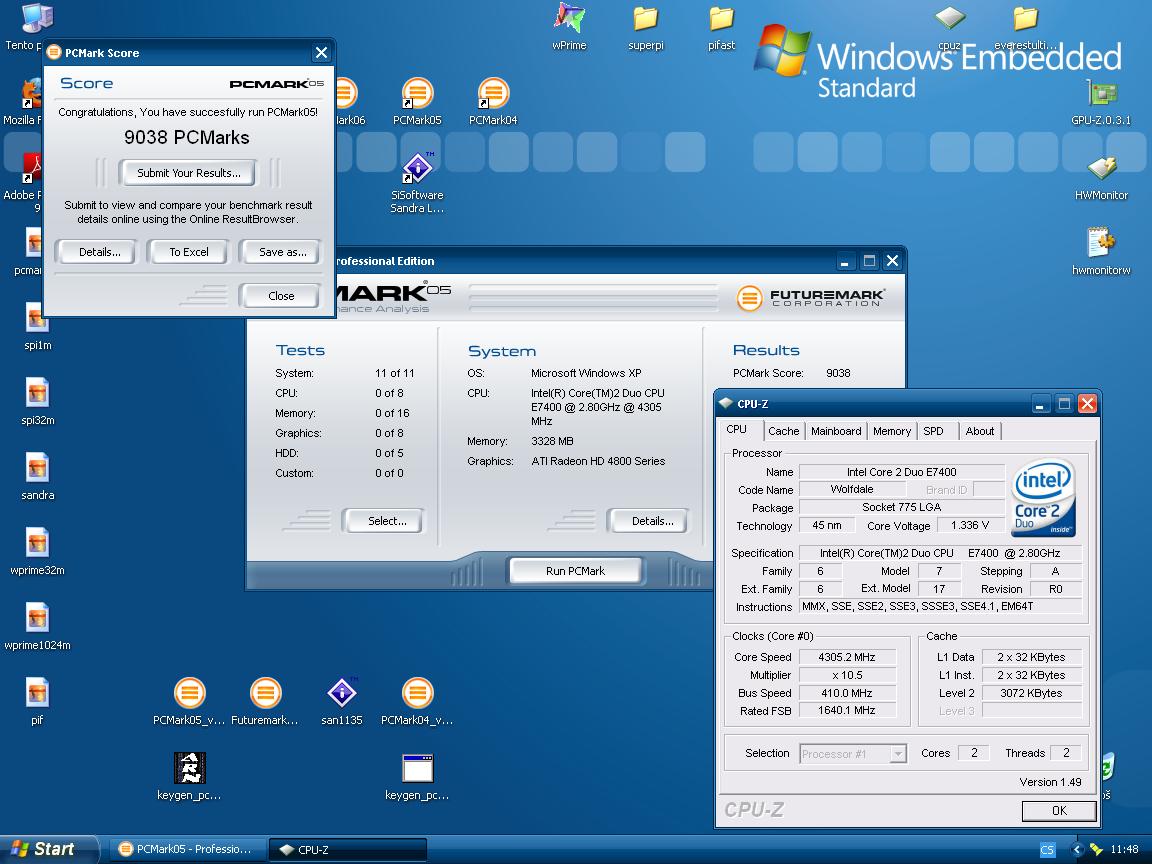Click OK button in CPU-Z
Image resolution: width=1152 pixels, height=864 pixels.
pos(1059,810)
